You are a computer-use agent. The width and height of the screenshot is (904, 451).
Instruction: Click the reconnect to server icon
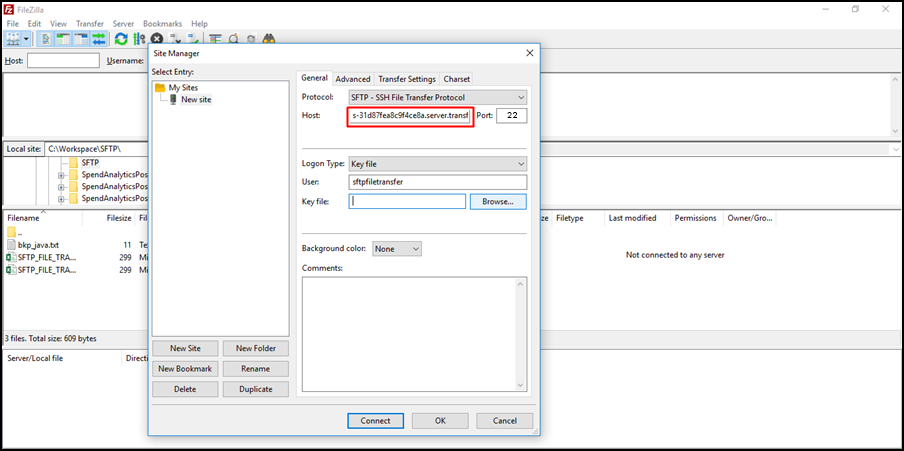pos(194,39)
